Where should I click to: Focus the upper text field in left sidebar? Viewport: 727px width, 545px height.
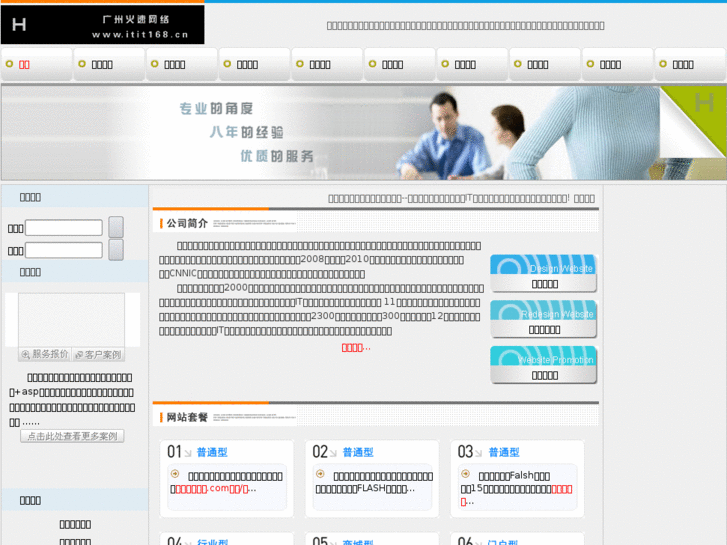[64, 228]
